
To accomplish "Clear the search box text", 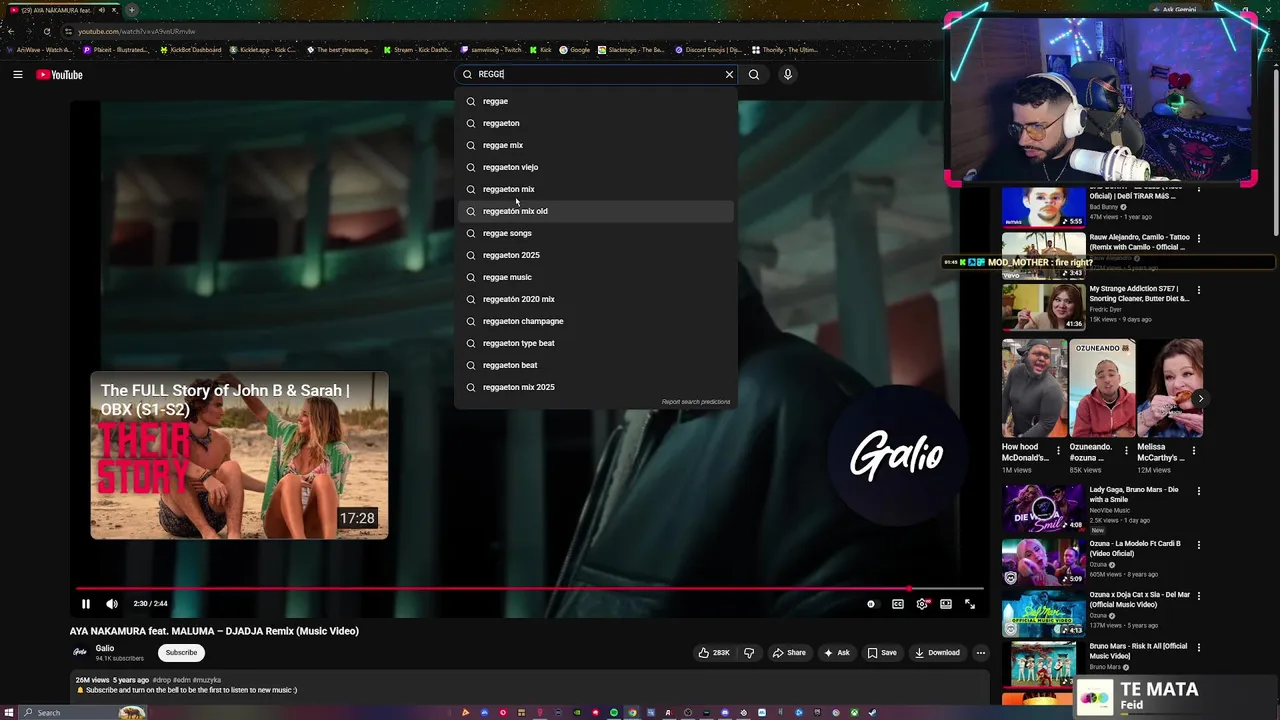I will tap(729, 74).
